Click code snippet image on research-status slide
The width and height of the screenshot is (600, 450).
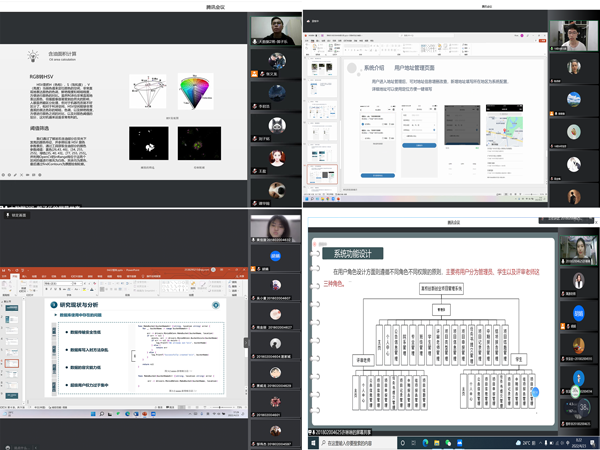click(x=179, y=357)
